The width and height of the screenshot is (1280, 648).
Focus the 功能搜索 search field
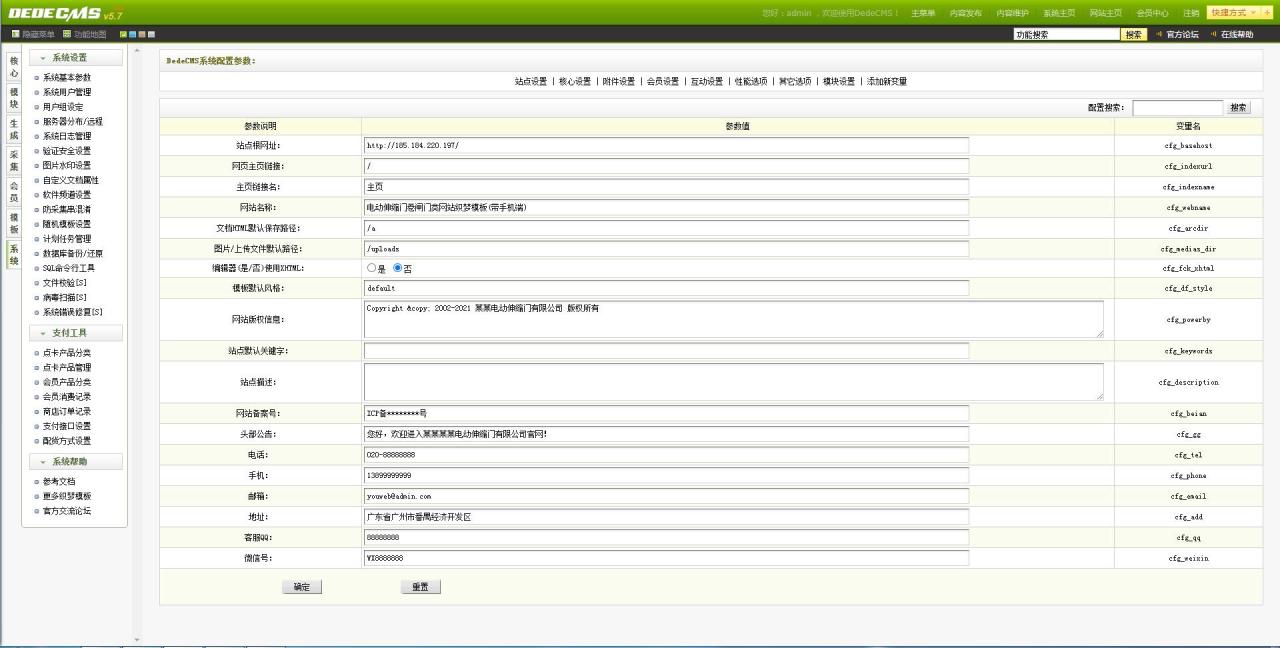(x=1066, y=34)
